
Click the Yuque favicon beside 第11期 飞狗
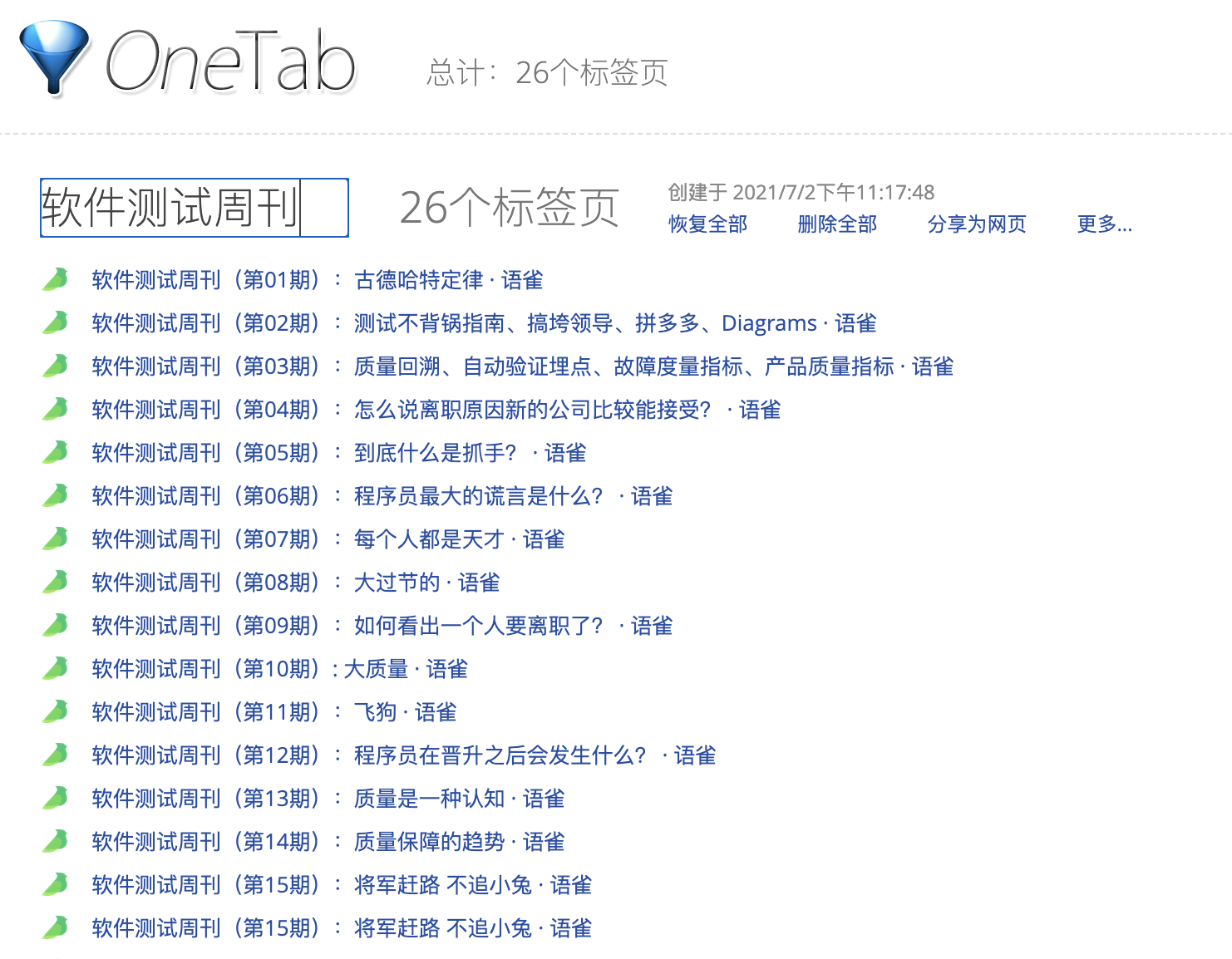coord(55,711)
